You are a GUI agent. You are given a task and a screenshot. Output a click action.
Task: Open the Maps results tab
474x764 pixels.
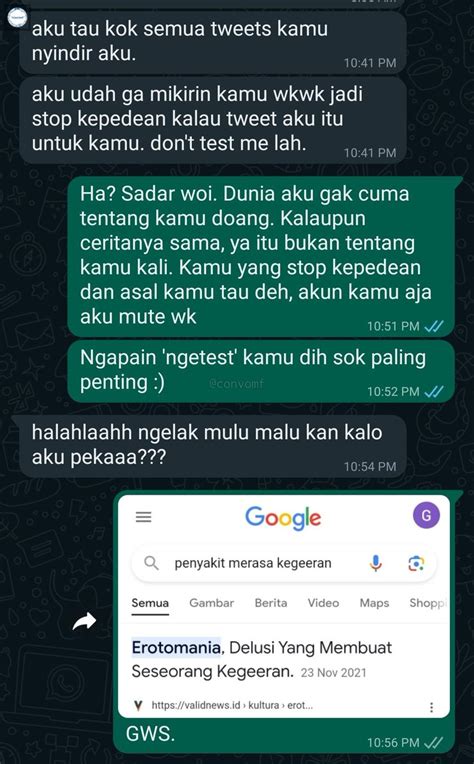coord(374,603)
